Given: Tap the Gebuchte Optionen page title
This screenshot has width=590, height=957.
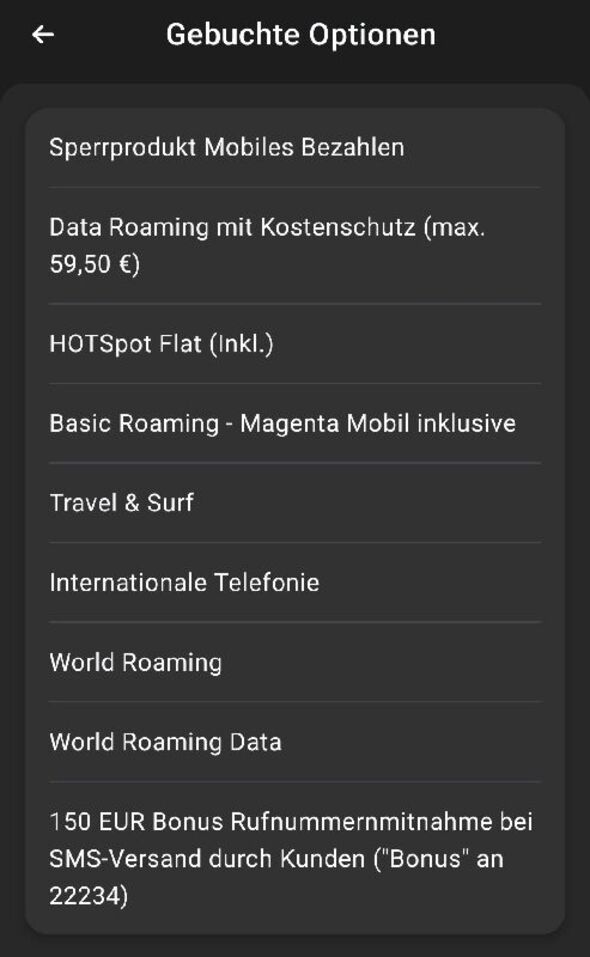Looking at the screenshot, I should (x=301, y=35).
